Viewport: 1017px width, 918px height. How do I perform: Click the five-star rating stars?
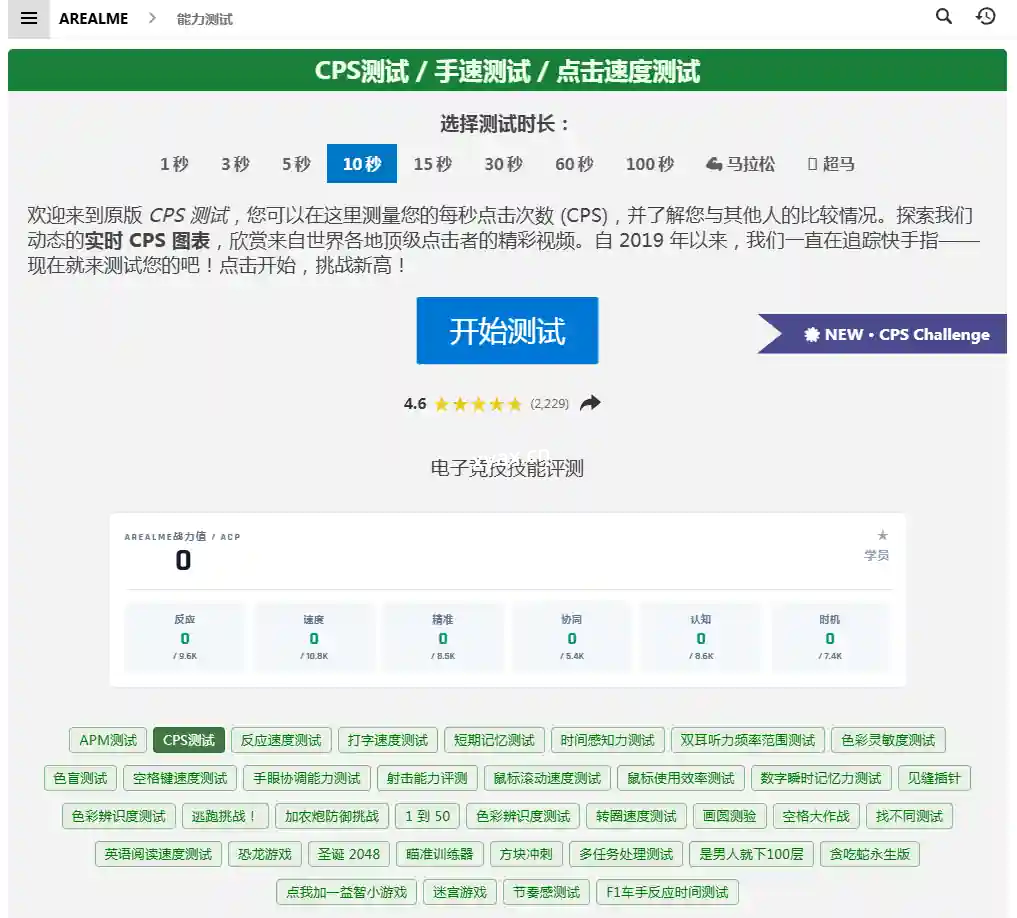click(487, 404)
